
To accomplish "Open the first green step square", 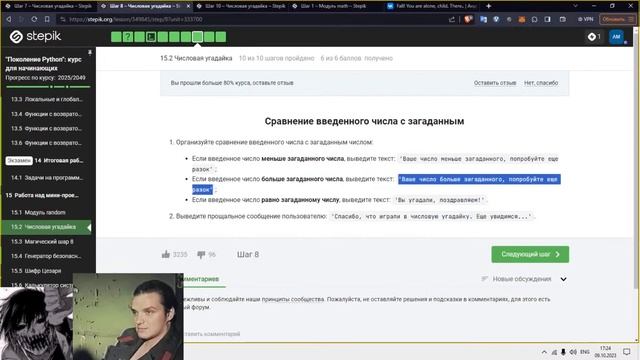I will tap(116, 37).
